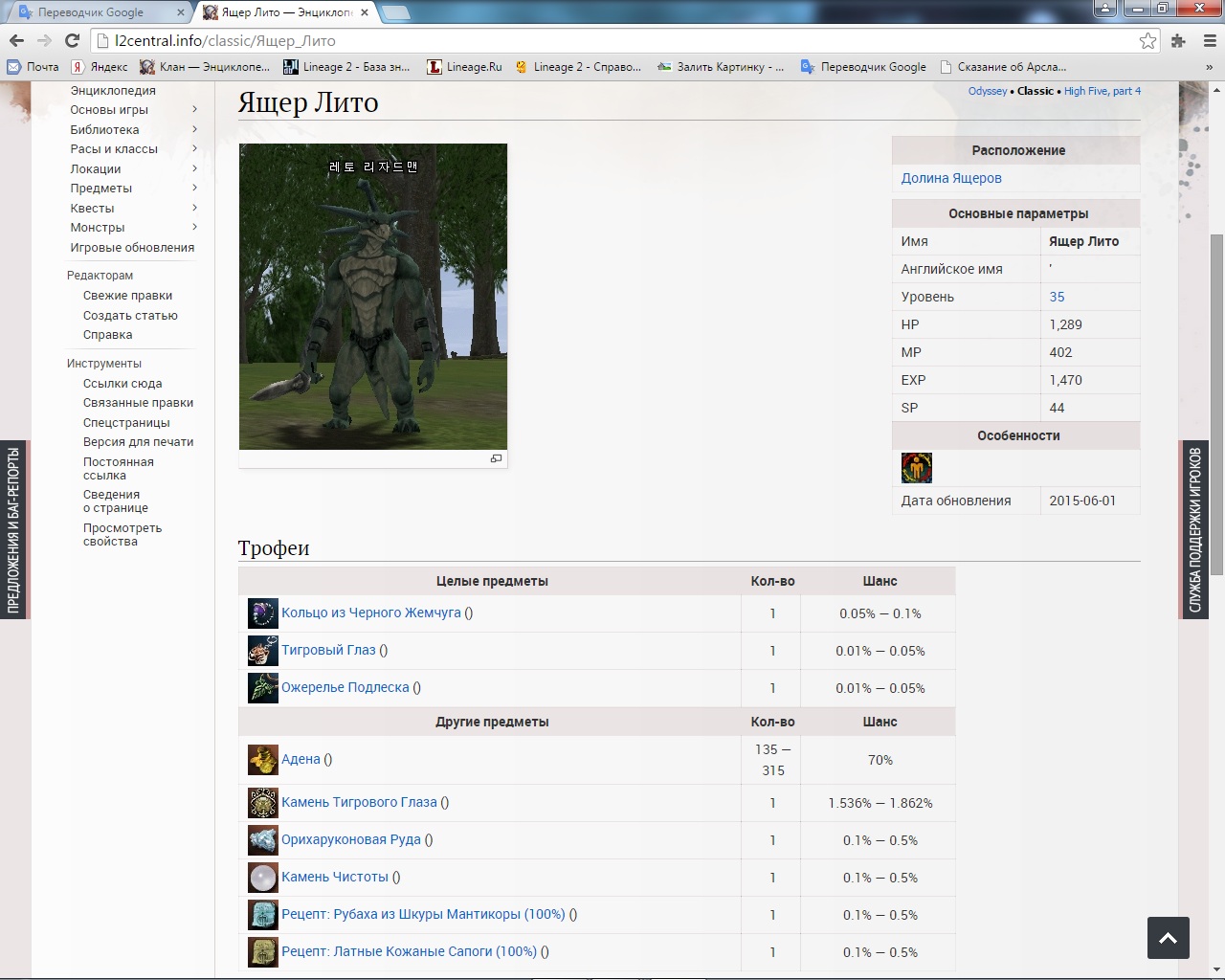Click the Камень Чистоты icon
Screen dimensions: 1225x980
(x=263, y=878)
